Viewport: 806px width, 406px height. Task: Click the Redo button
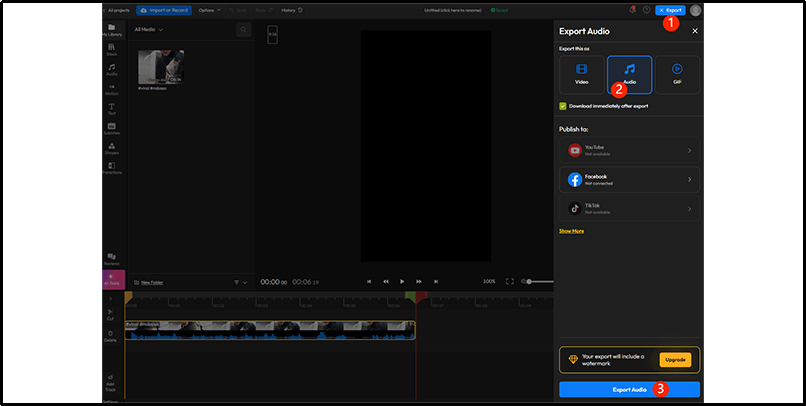coord(264,10)
